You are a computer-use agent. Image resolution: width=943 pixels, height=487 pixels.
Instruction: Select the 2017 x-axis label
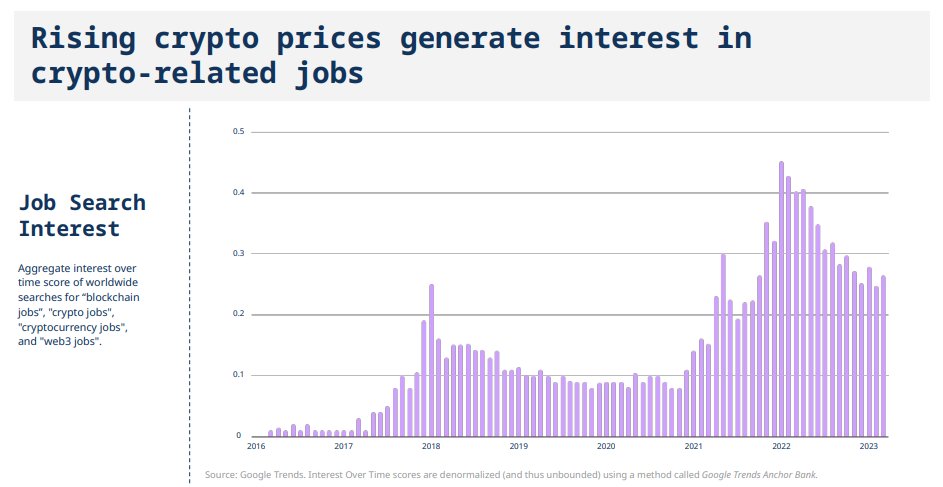pyautogui.click(x=343, y=446)
